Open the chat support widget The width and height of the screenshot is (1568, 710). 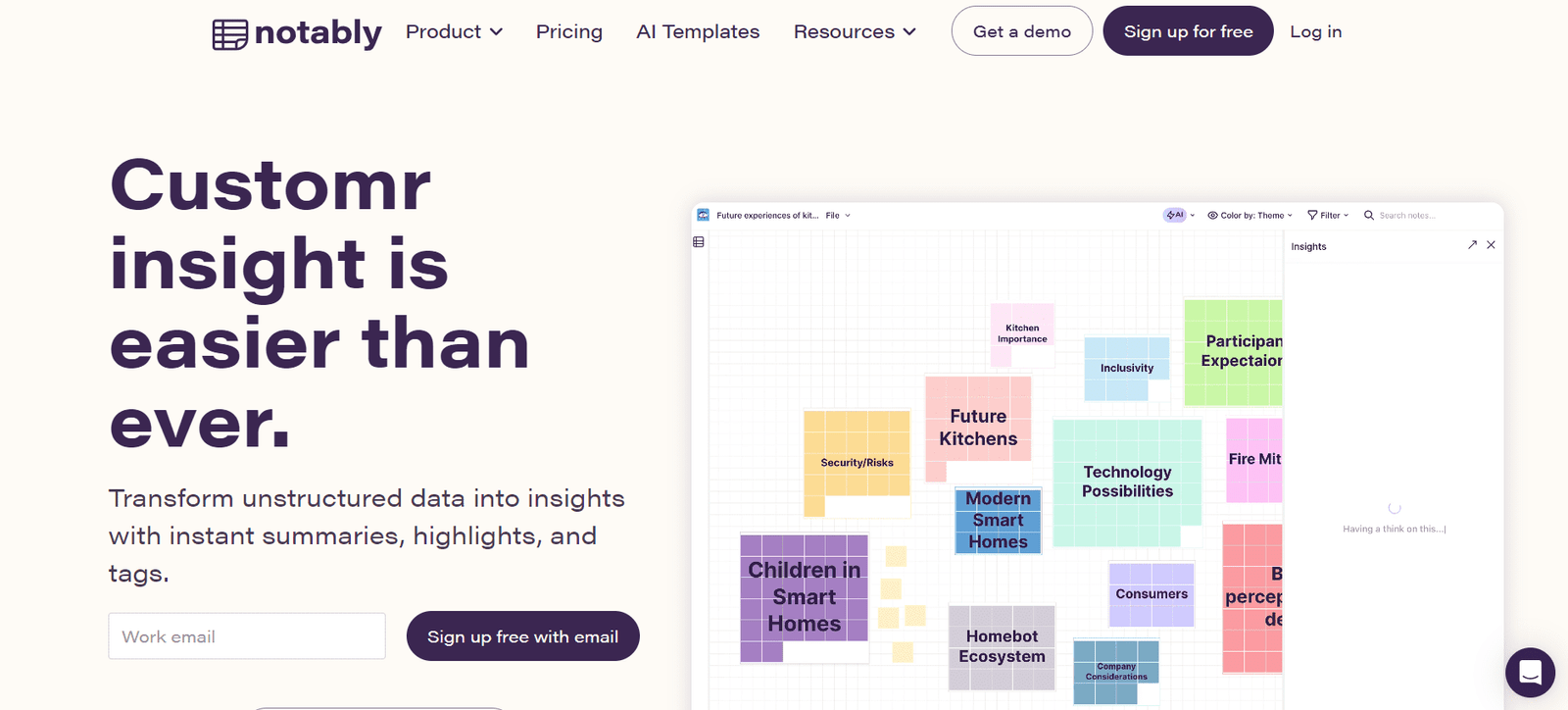1530,672
